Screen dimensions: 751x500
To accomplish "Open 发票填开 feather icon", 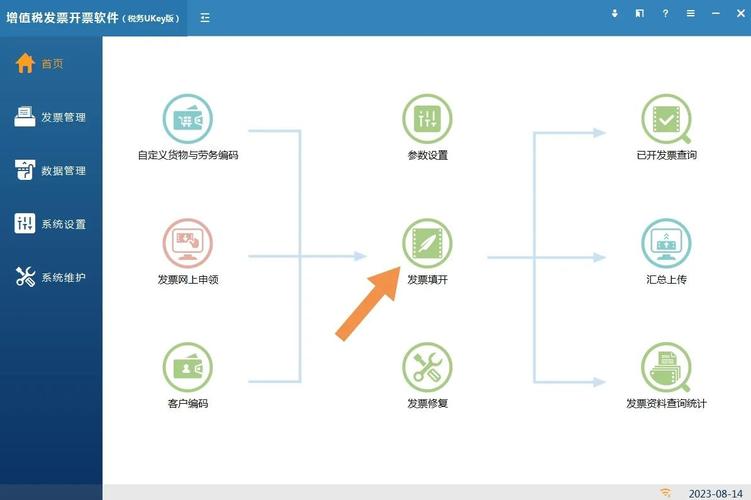I will tap(427, 243).
